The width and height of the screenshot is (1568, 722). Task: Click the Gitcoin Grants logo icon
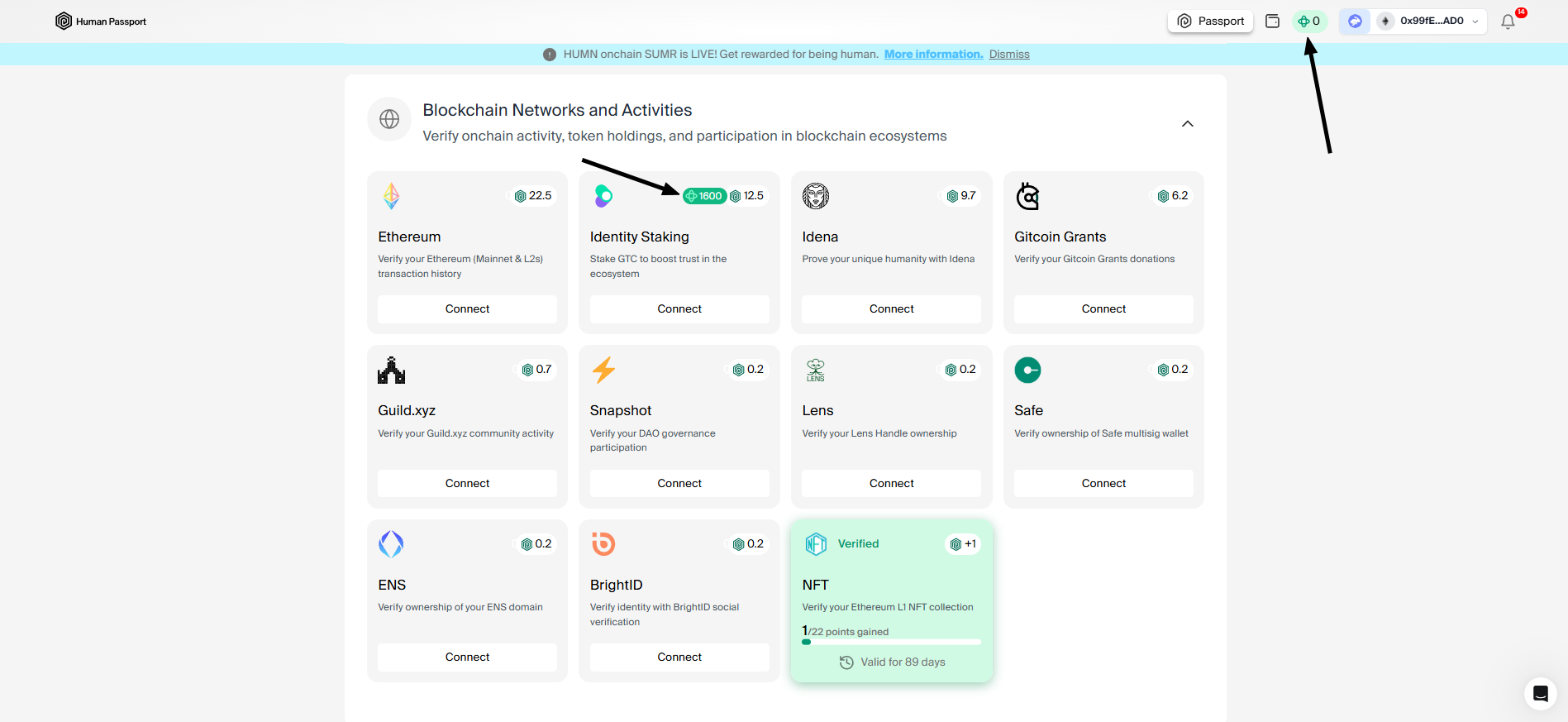pos(1027,196)
